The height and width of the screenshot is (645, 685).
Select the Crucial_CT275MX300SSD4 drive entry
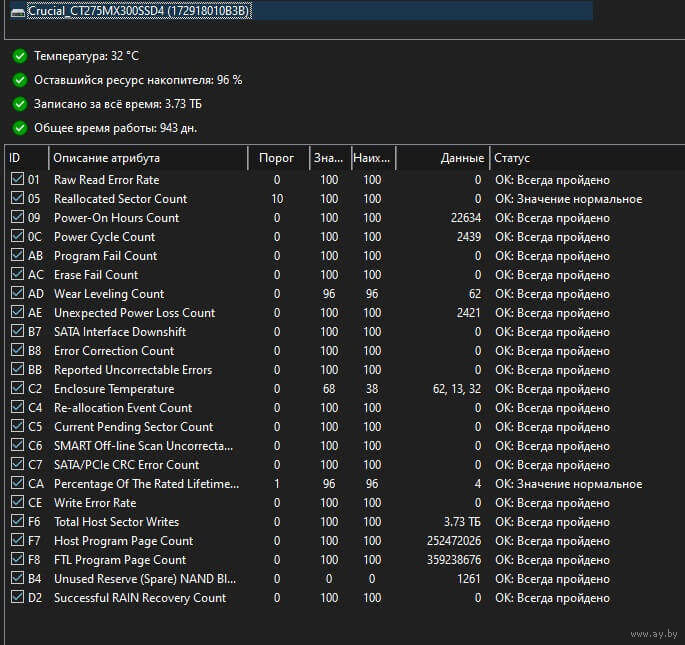[x=139, y=11]
